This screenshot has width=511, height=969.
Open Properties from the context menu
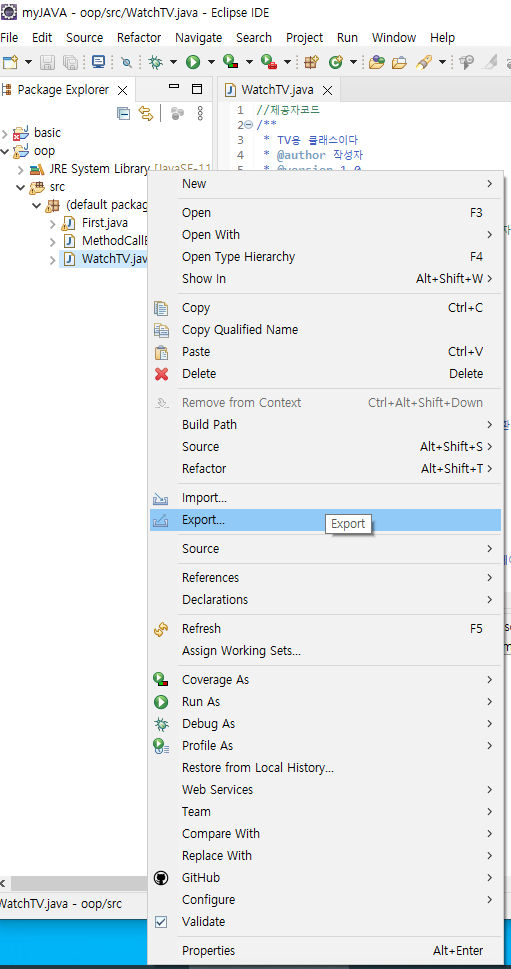coord(325,951)
